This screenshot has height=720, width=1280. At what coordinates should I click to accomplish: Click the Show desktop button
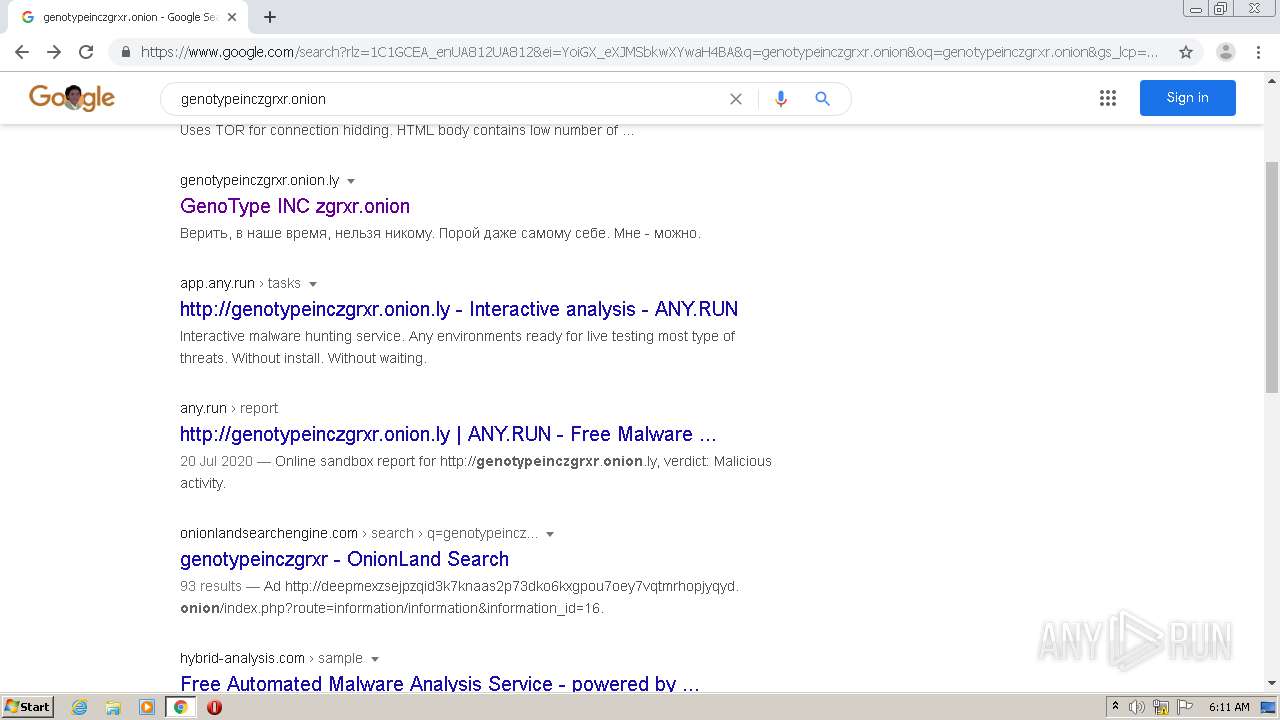[x=1269, y=707]
